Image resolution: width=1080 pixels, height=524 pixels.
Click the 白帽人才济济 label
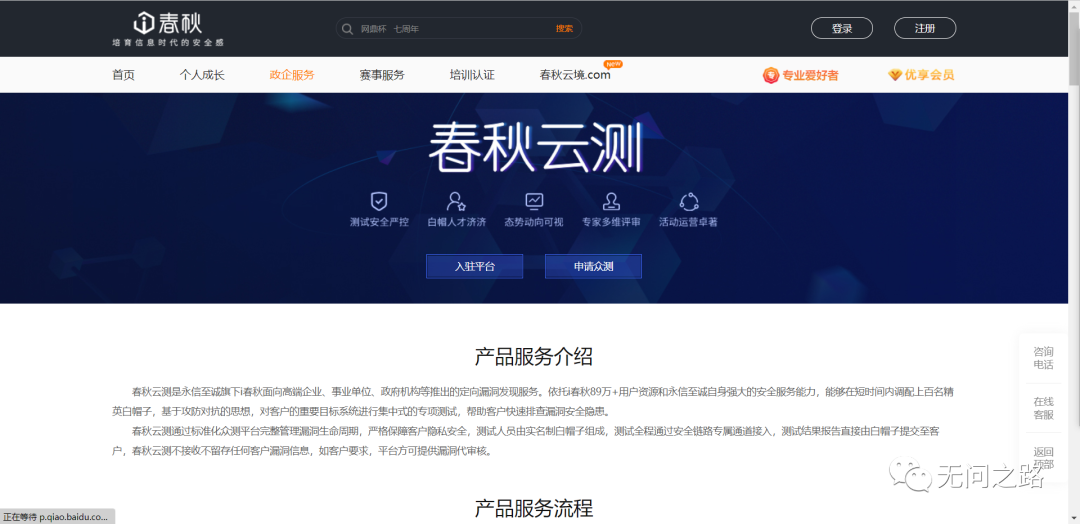click(x=457, y=222)
